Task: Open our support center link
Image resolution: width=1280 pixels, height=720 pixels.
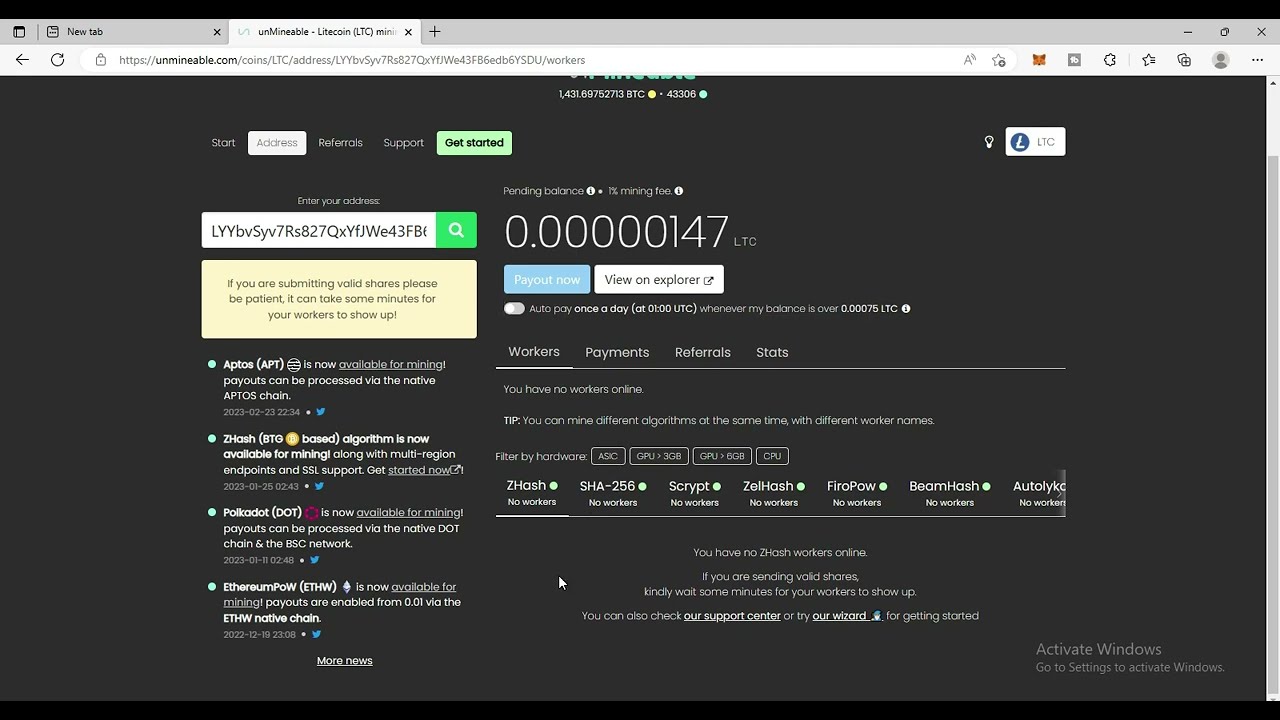Action: coord(732,616)
